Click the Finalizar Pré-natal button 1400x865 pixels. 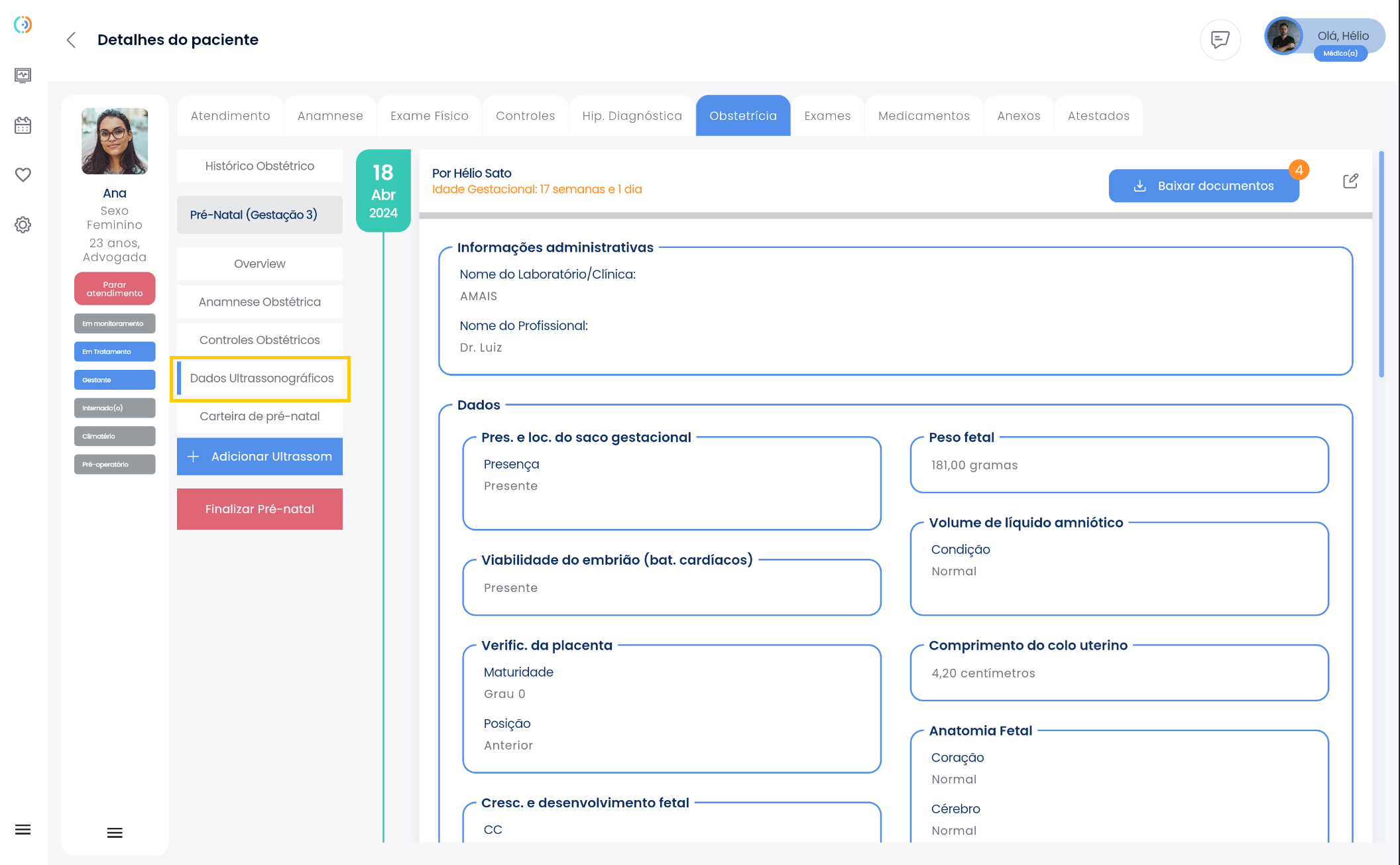click(260, 509)
